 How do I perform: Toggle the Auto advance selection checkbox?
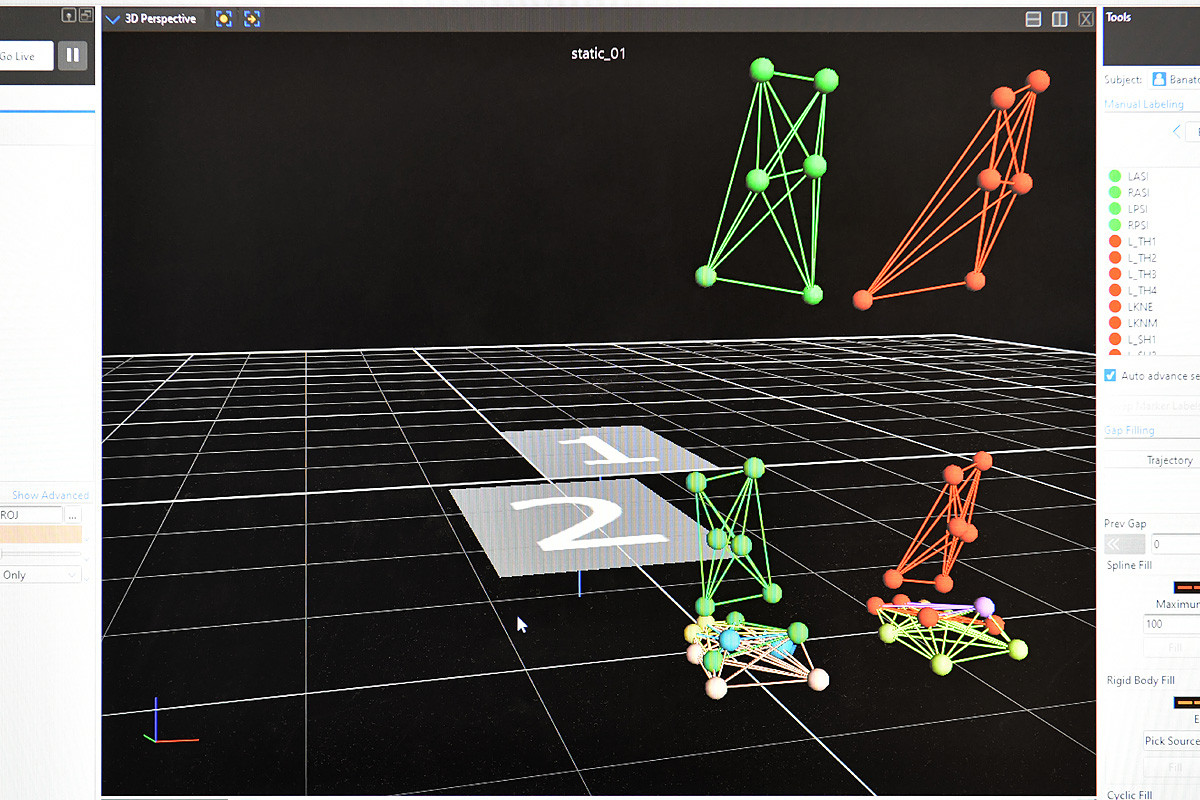pyautogui.click(x=1110, y=376)
